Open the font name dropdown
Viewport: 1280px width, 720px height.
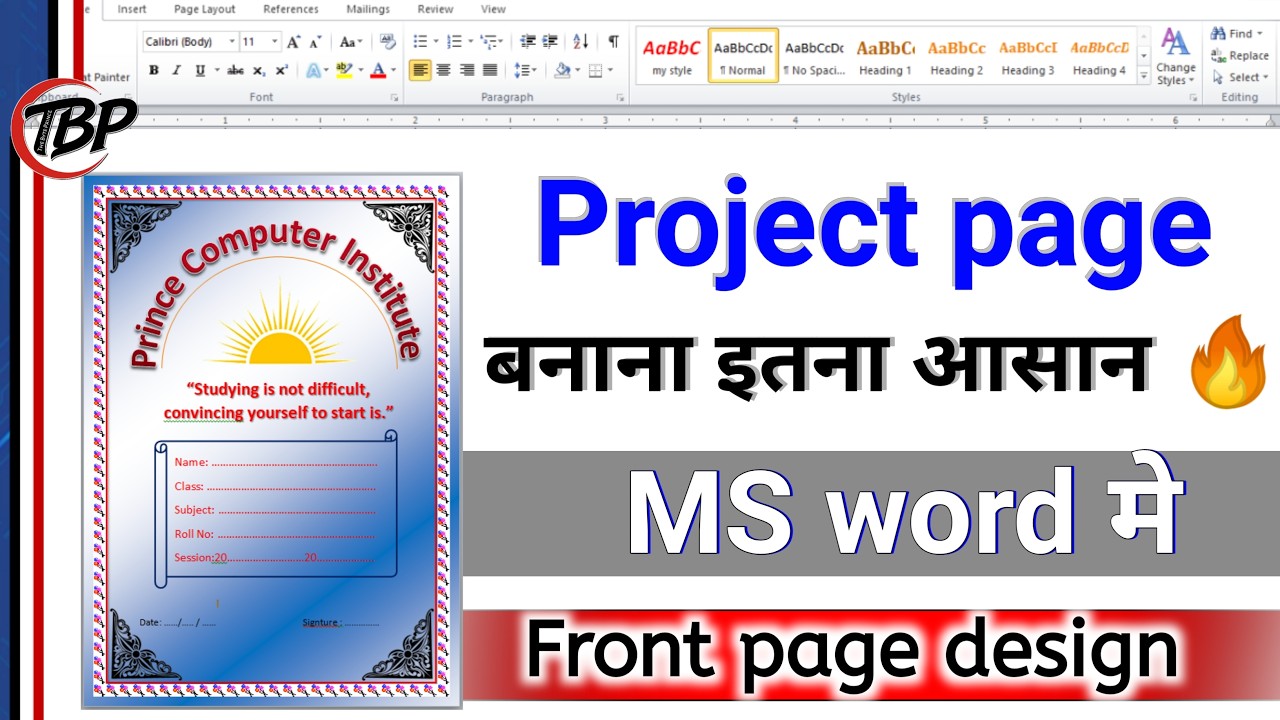point(232,42)
